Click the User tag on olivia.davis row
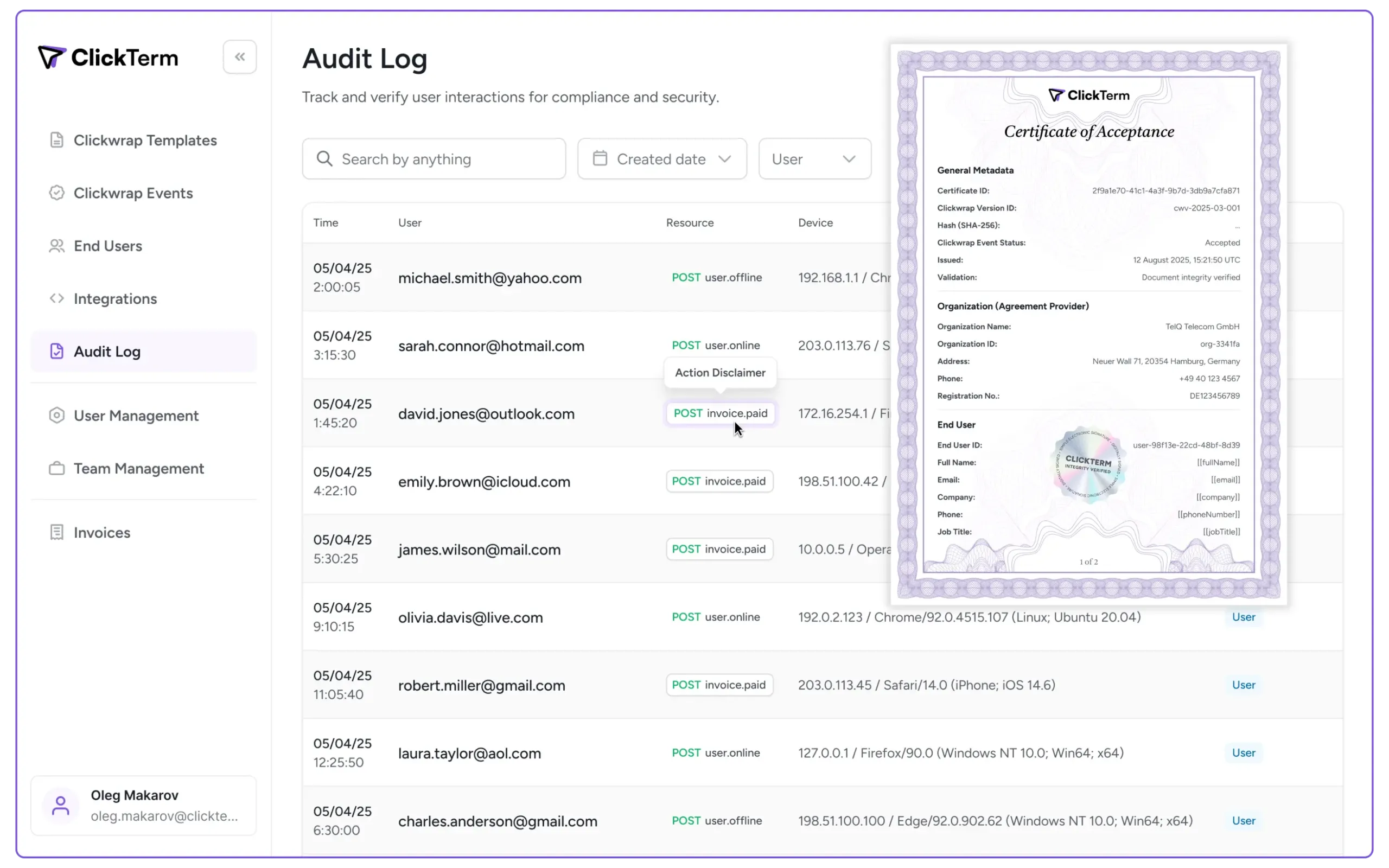 pyautogui.click(x=1243, y=617)
